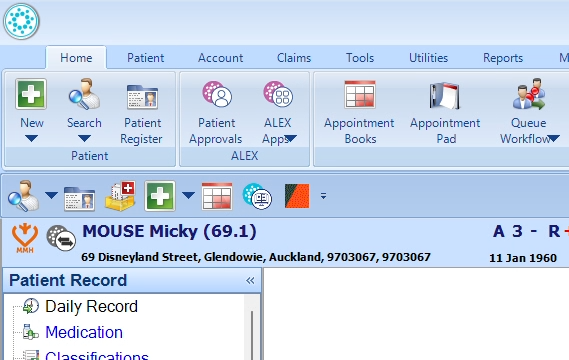This screenshot has width=569, height=360.
Task: Open the application orb menu logo
Action: 21,21
